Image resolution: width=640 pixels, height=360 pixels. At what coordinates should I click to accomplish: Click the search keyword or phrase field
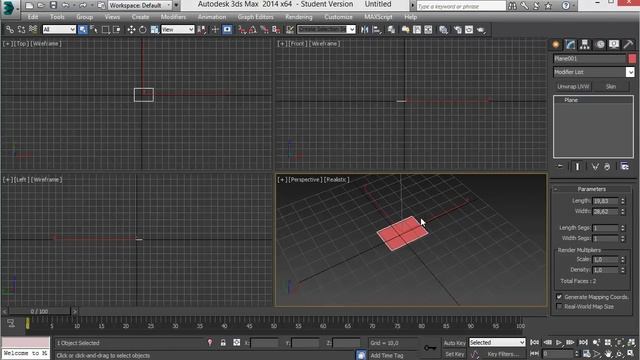click(x=461, y=6)
